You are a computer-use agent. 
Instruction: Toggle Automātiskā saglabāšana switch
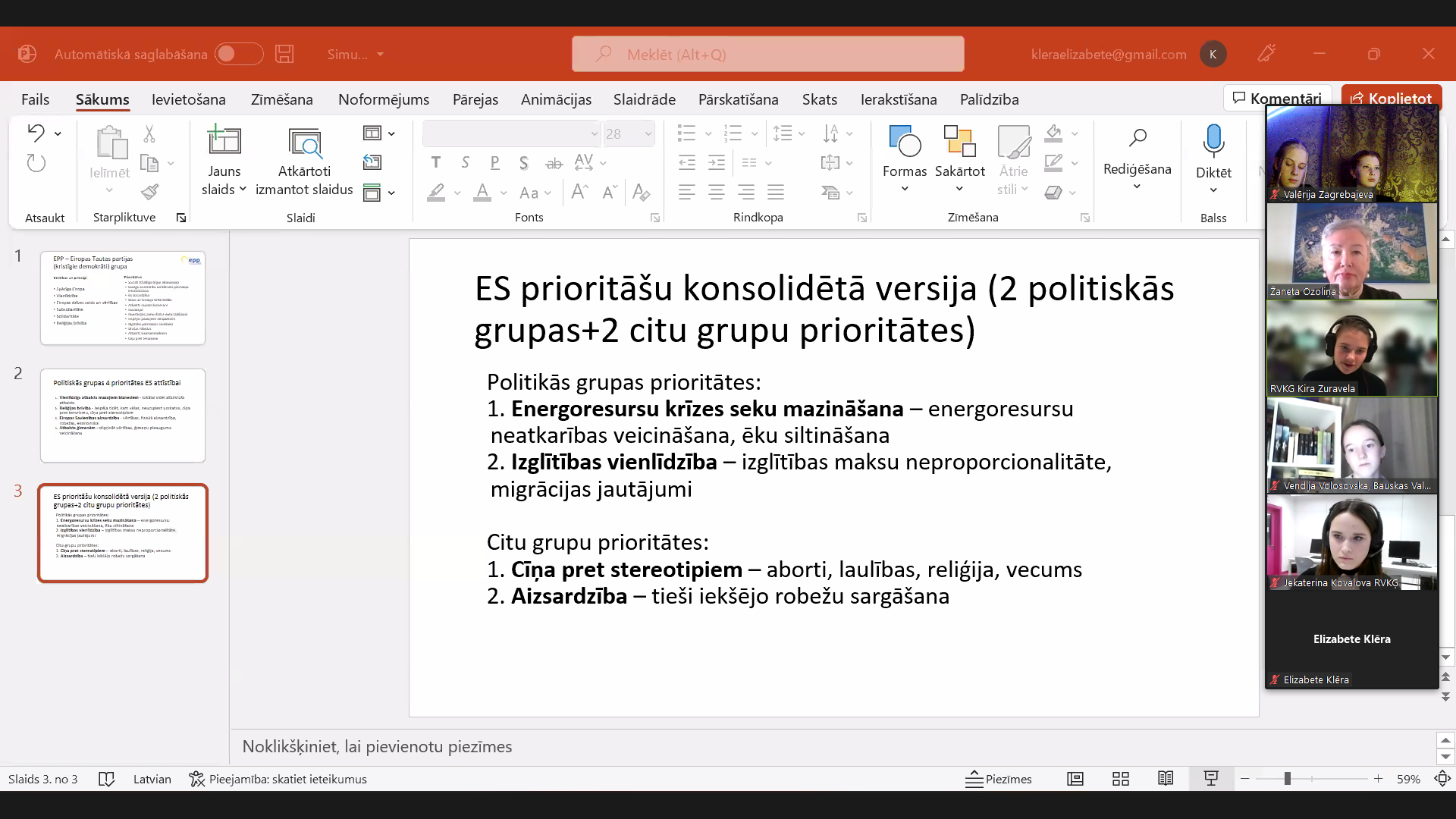(x=239, y=54)
